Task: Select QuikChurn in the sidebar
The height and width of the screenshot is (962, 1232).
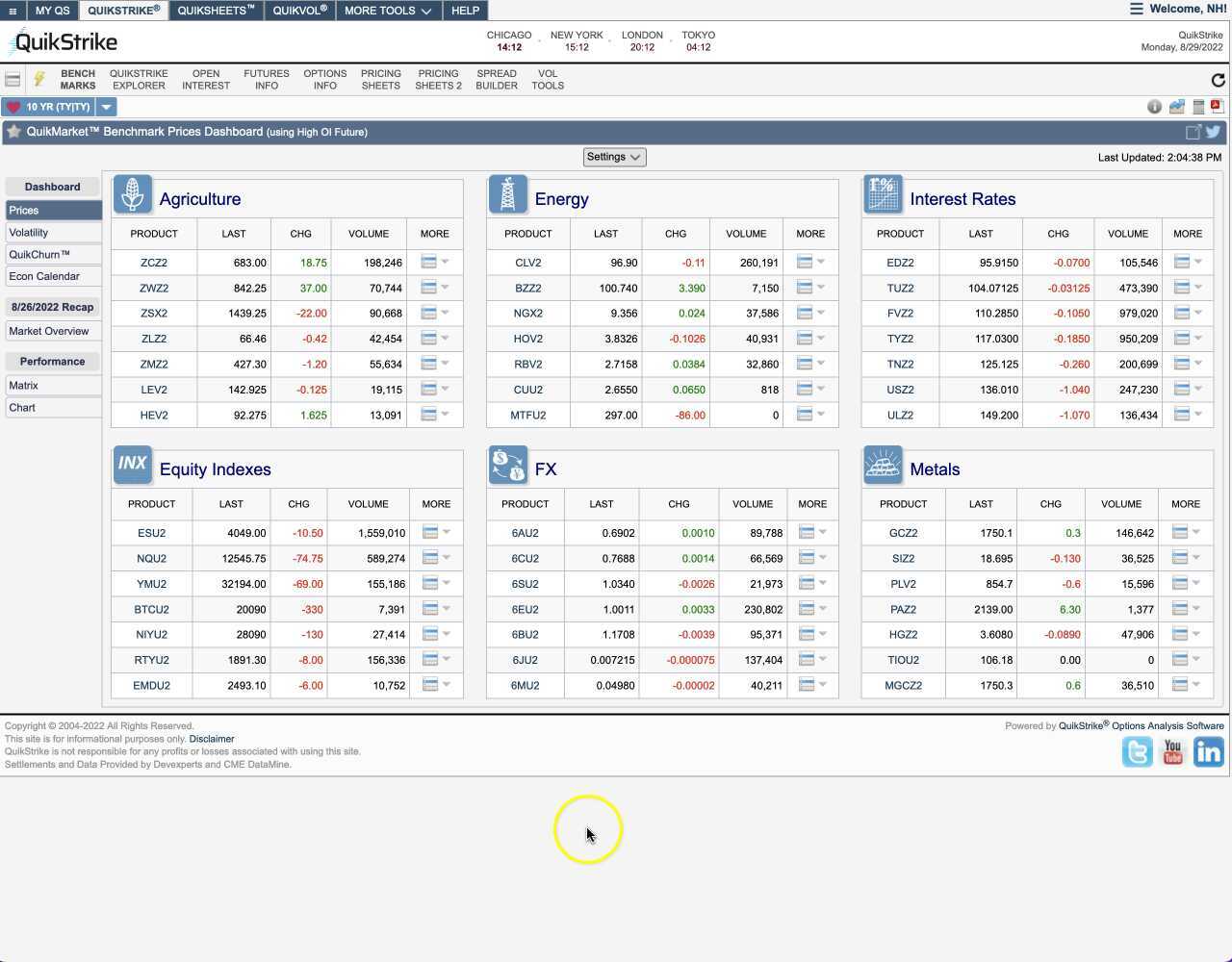Action: (53, 254)
